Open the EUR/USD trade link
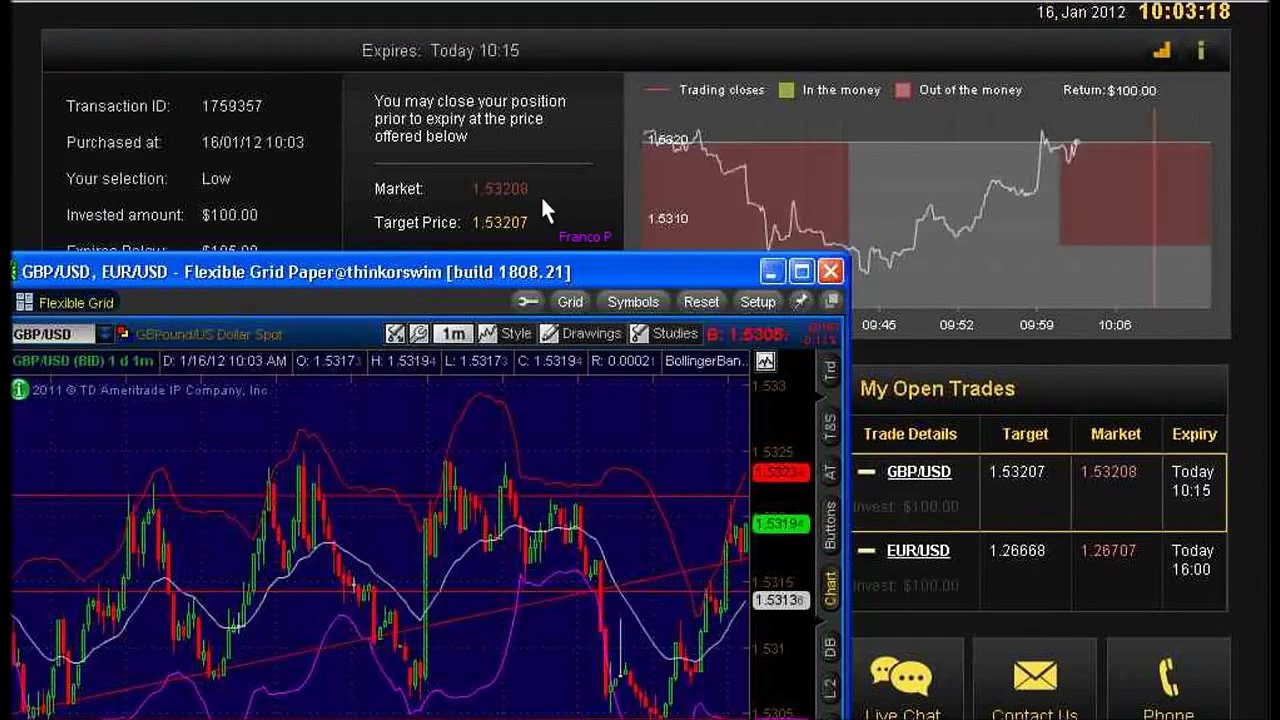Image resolution: width=1280 pixels, height=720 pixels. coord(918,551)
